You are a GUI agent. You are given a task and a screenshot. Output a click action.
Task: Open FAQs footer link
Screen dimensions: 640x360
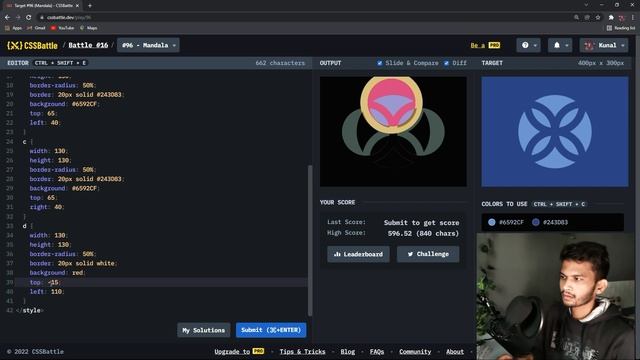tap(377, 351)
